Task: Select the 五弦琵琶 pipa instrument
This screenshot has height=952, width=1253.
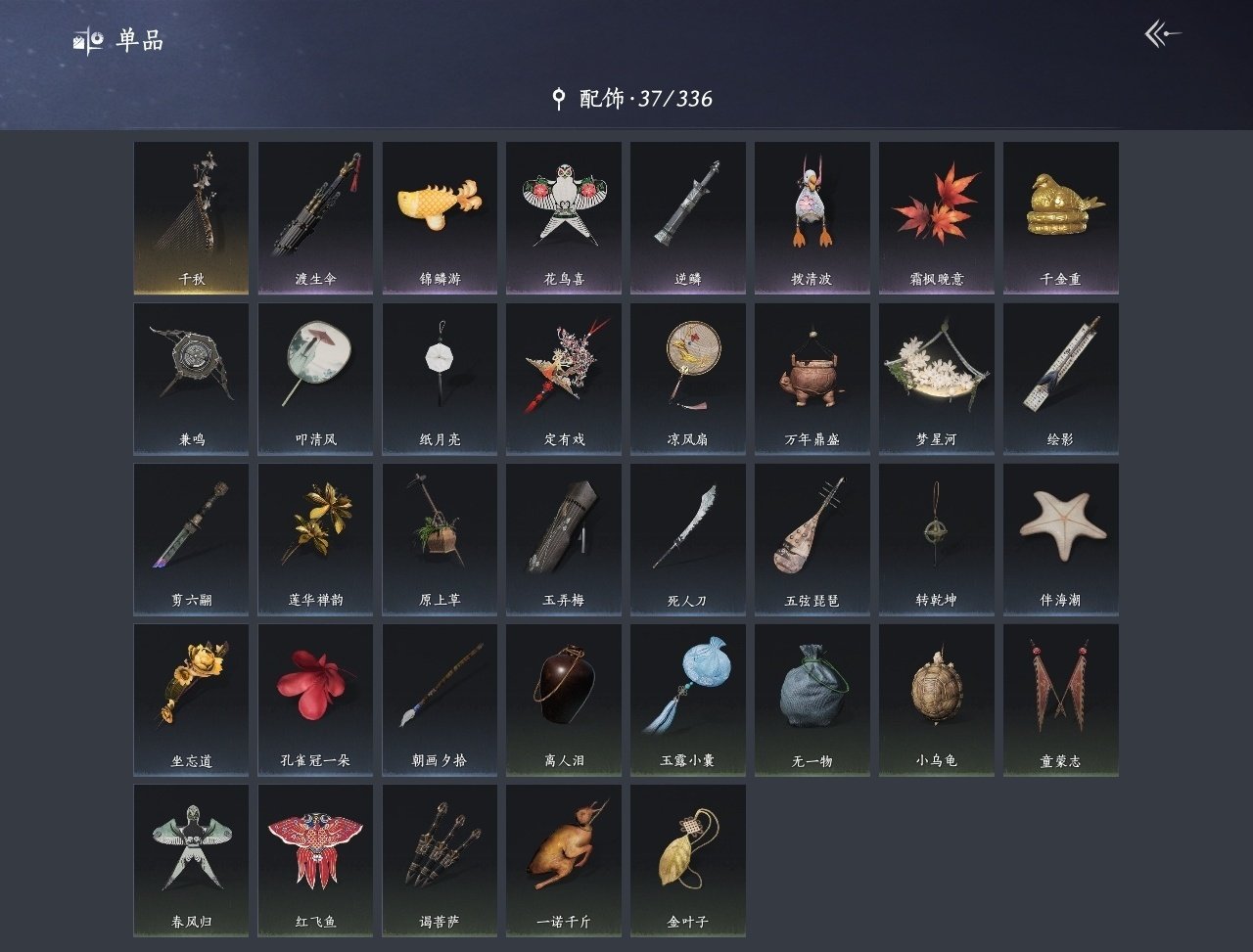Action: coord(812,539)
